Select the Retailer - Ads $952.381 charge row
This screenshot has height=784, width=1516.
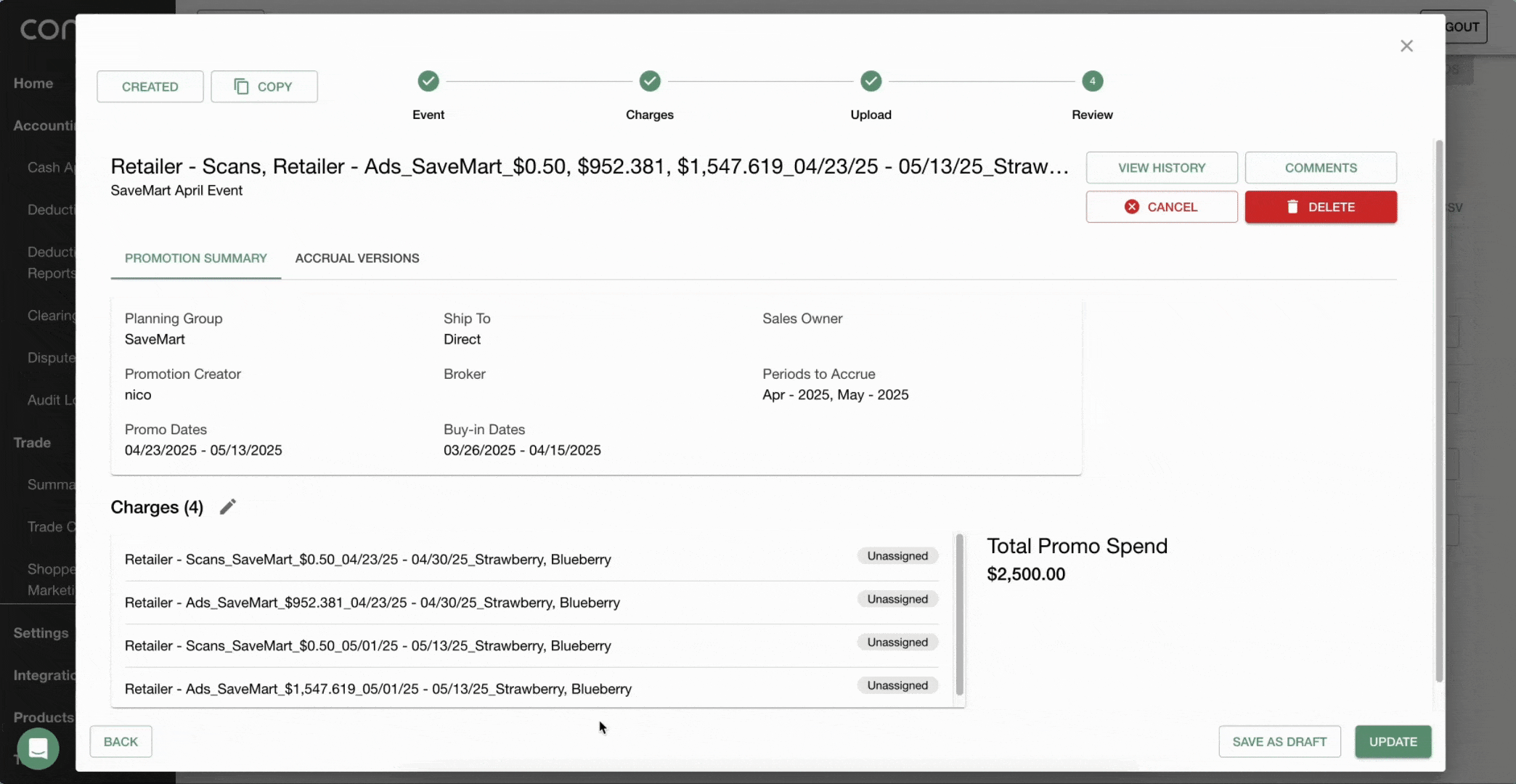[x=372, y=603]
